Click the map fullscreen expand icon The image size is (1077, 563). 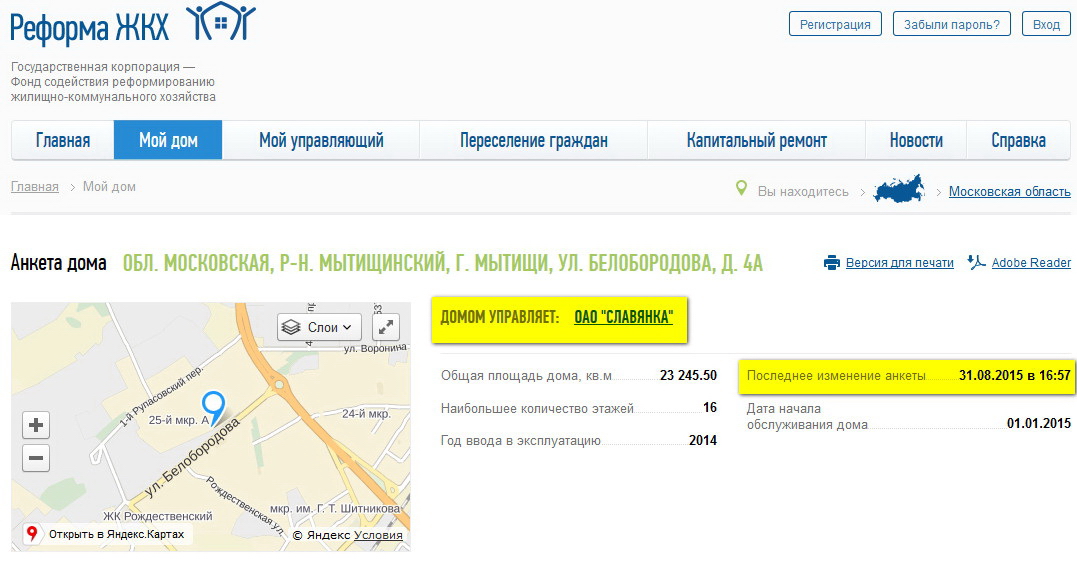click(x=386, y=327)
